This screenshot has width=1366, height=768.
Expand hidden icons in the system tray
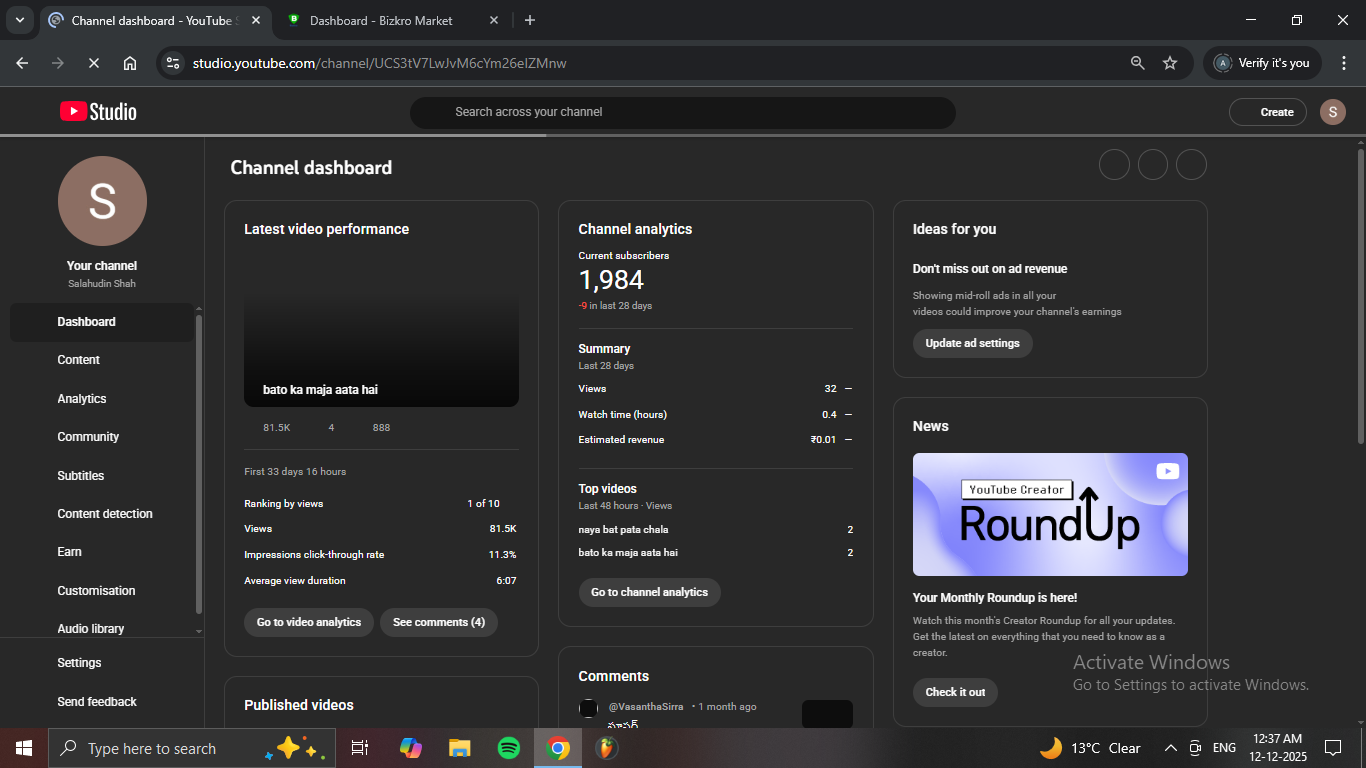click(x=1170, y=748)
